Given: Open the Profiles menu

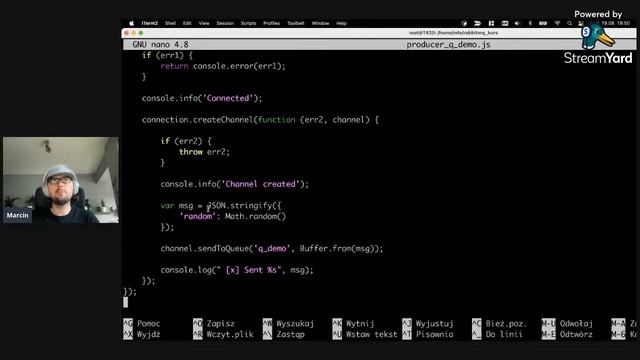Looking at the screenshot, I should tap(271, 23).
